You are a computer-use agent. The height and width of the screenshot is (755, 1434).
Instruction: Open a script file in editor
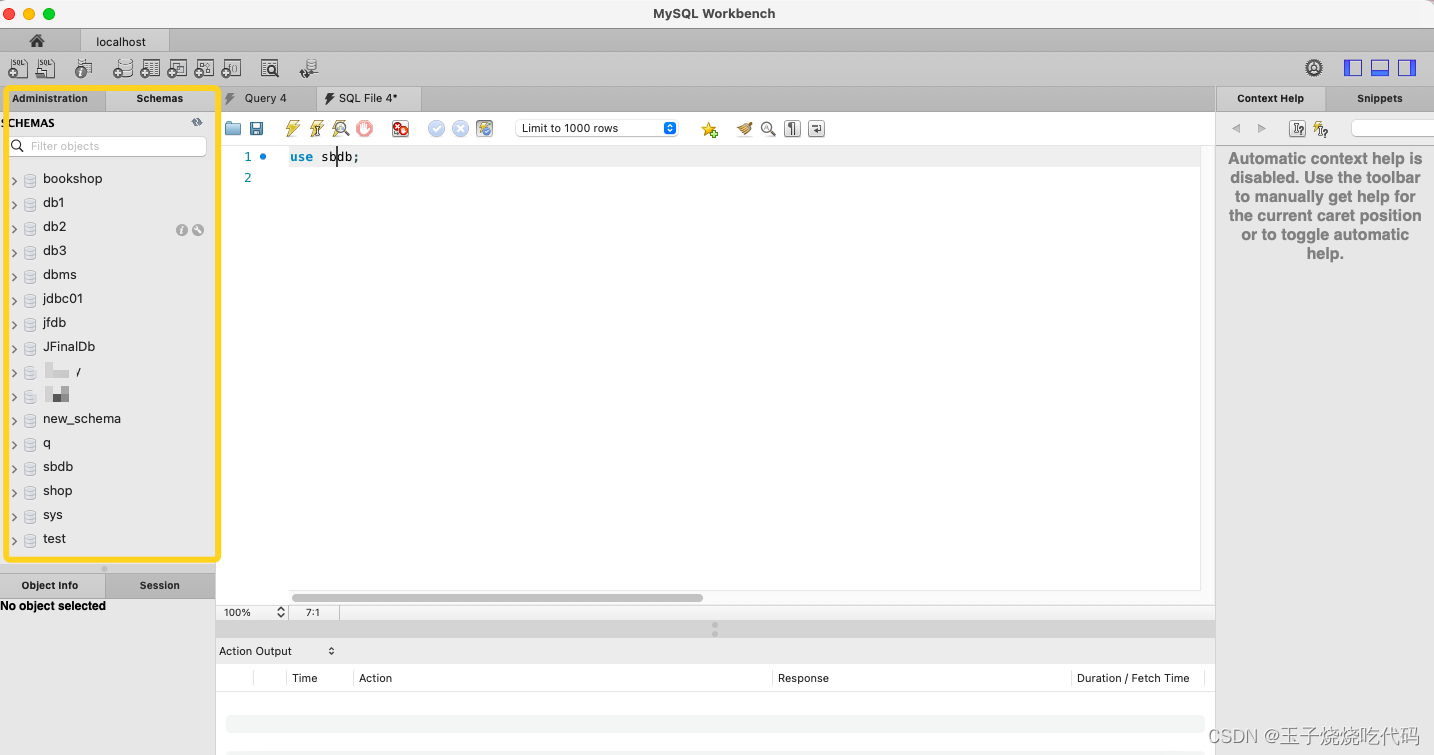[x=233, y=128]
